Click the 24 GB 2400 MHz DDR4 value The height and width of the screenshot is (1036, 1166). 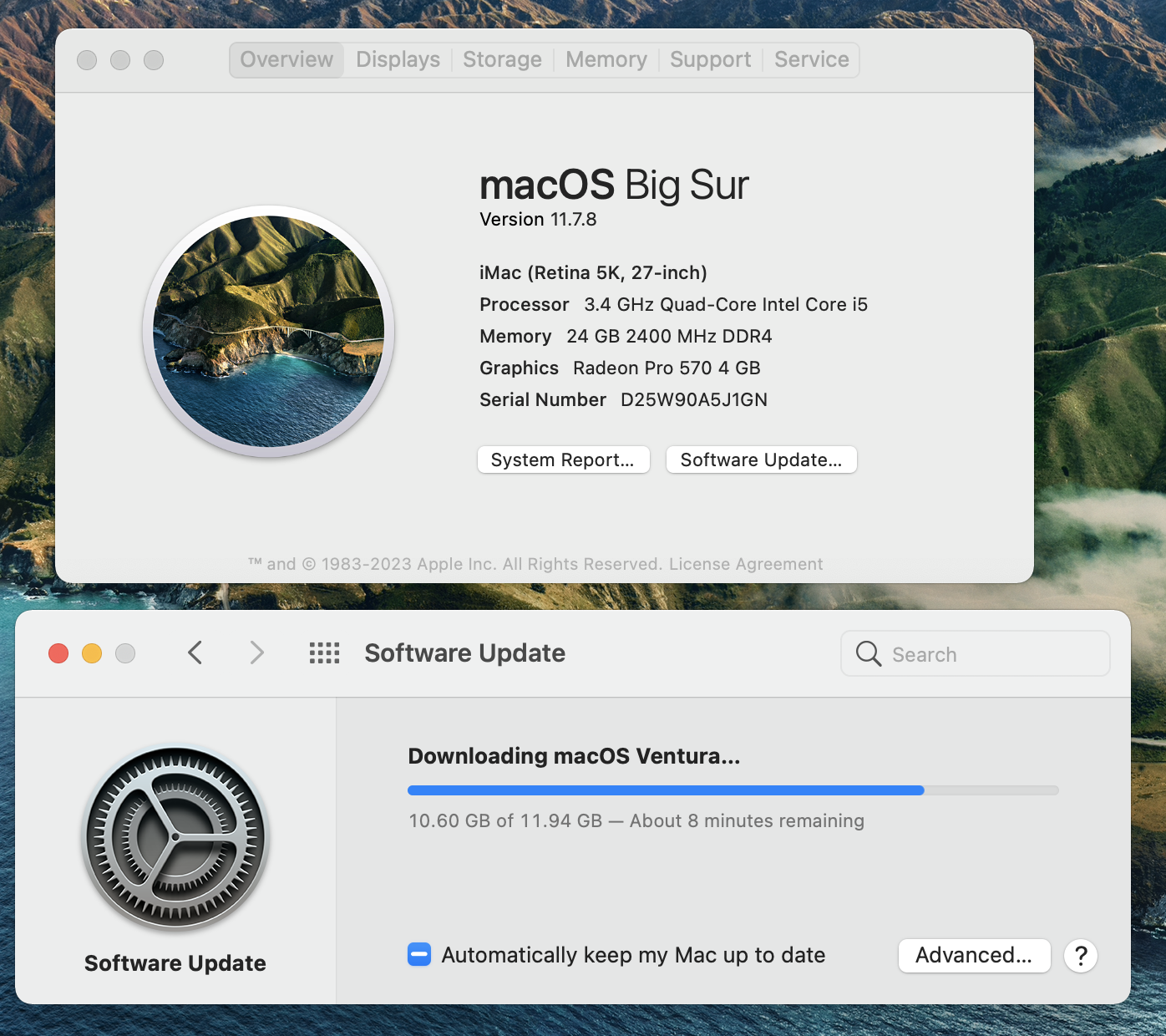point(669,337)
